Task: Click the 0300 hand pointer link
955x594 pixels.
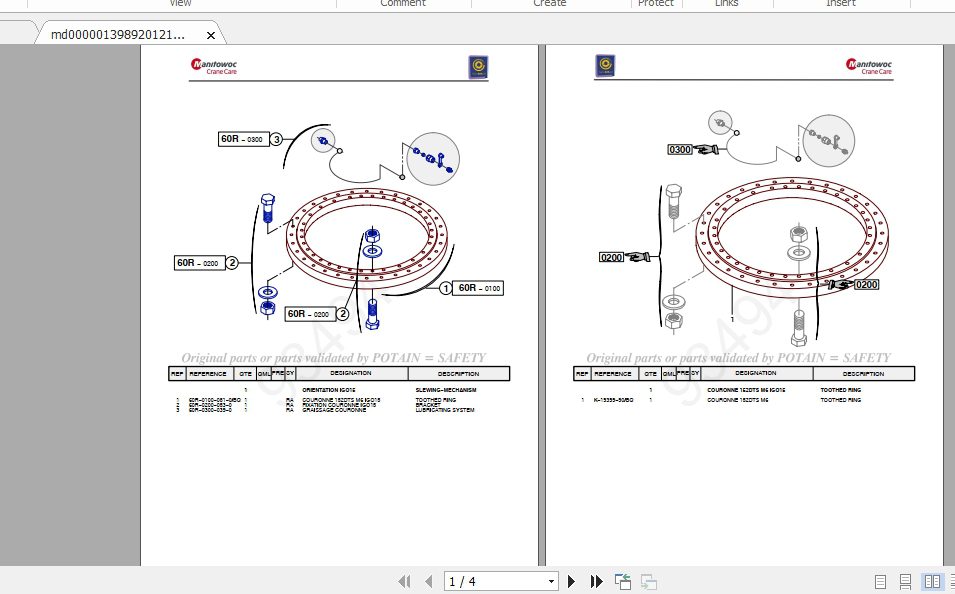Action: coord(692,150)
